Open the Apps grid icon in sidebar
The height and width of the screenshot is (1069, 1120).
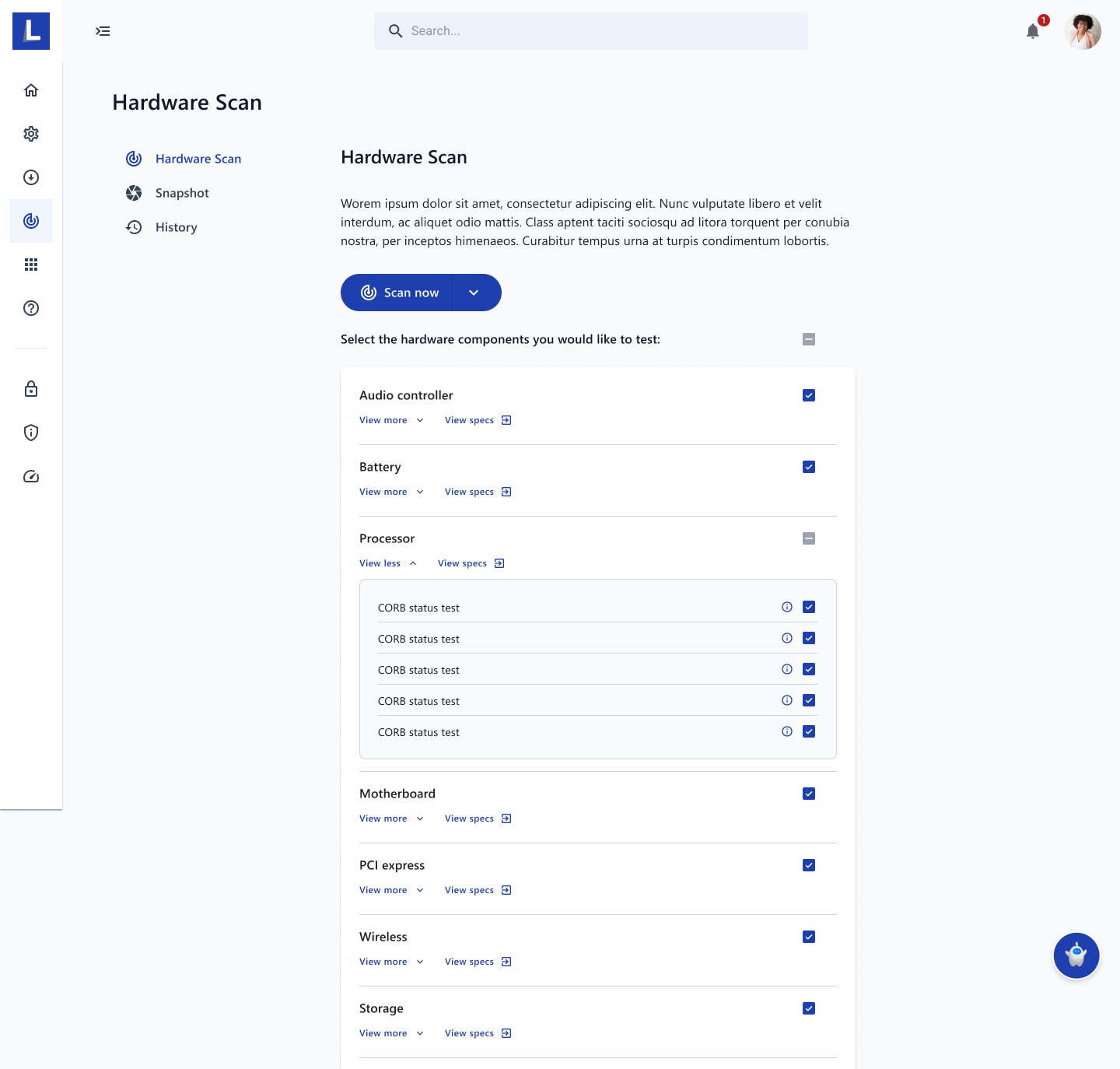pos(31,265)
